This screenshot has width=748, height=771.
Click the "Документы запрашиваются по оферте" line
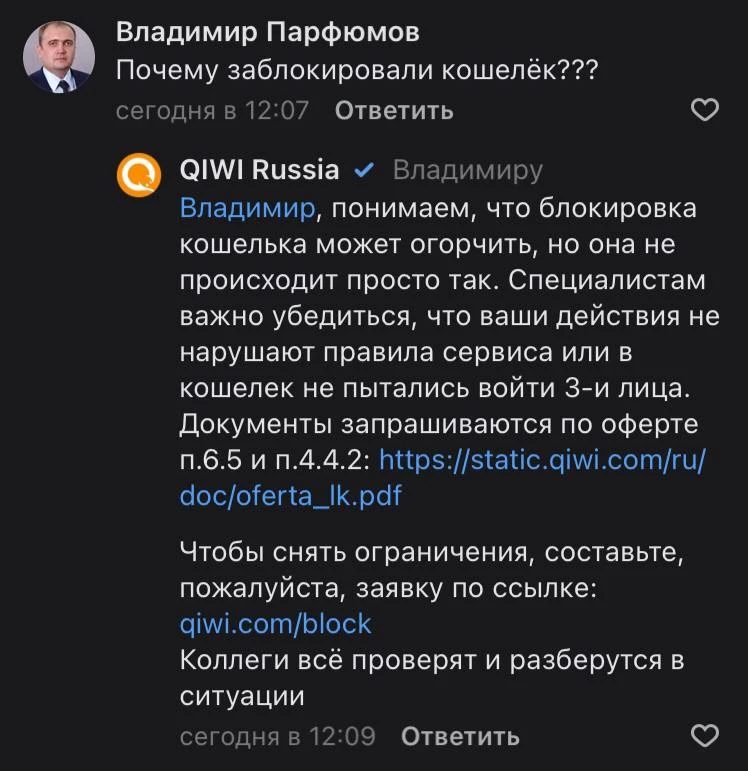(438, 423)
